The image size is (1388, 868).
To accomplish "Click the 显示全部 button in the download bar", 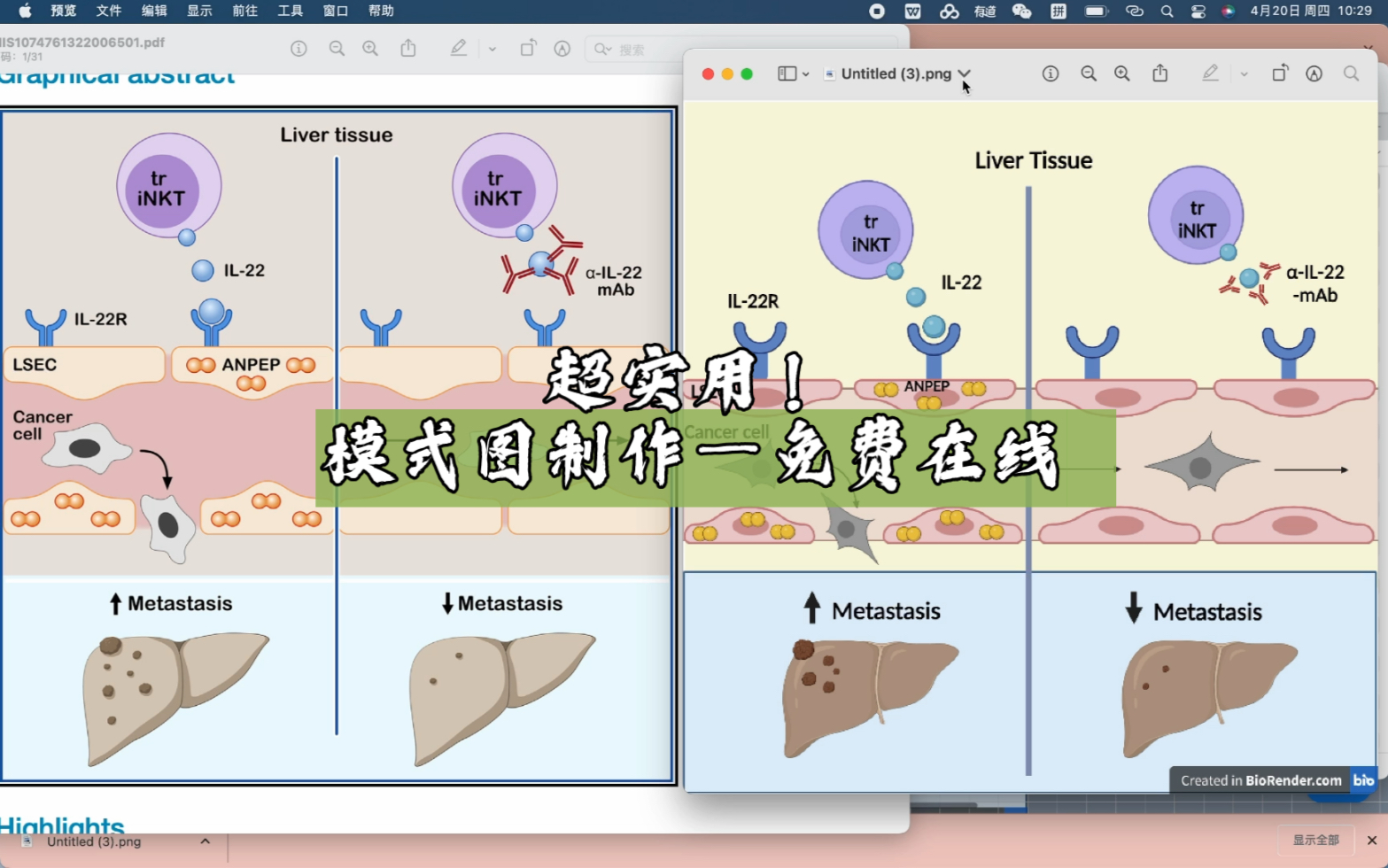I will 1315,840.
